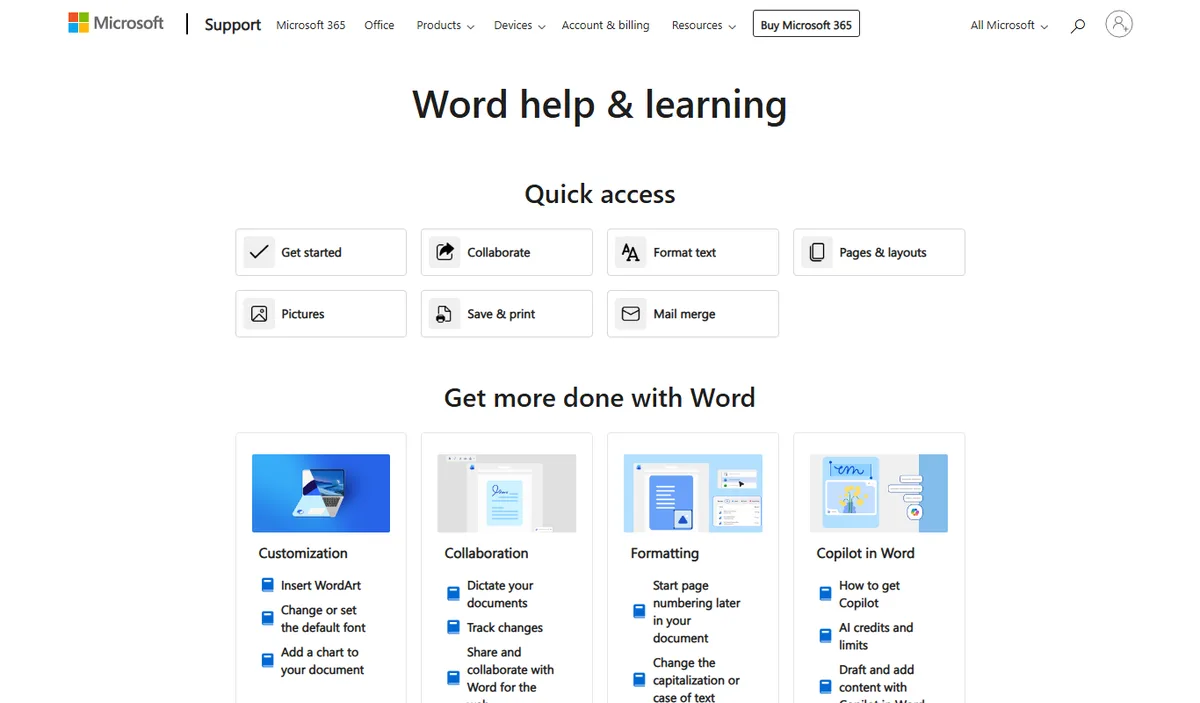This screenshot has height=703, width=1200.
Task: Click the Format text icon
Action: point(631,252)
